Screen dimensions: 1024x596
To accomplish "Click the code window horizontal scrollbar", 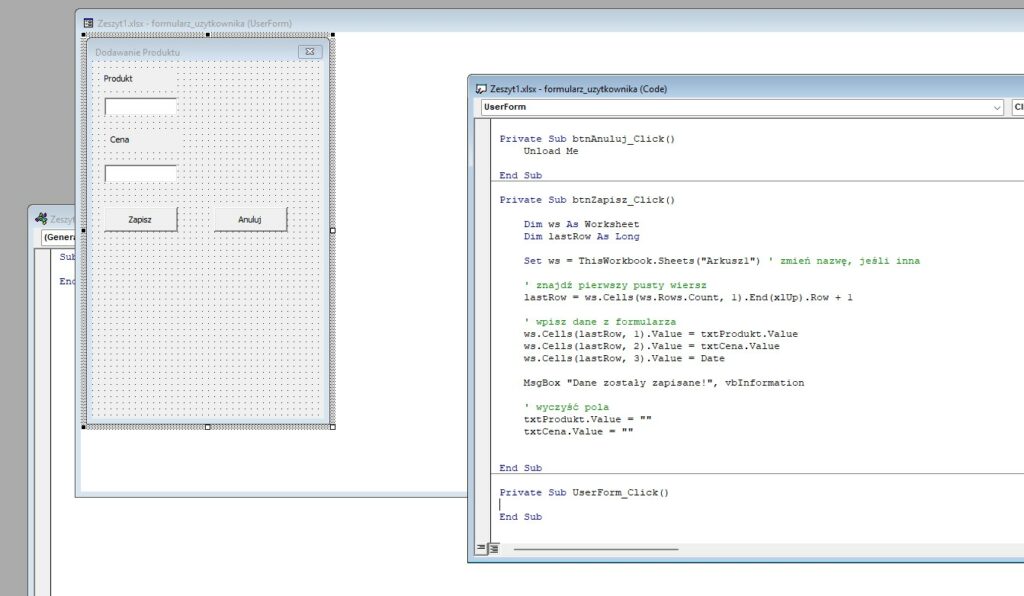I will coord(596,549).
